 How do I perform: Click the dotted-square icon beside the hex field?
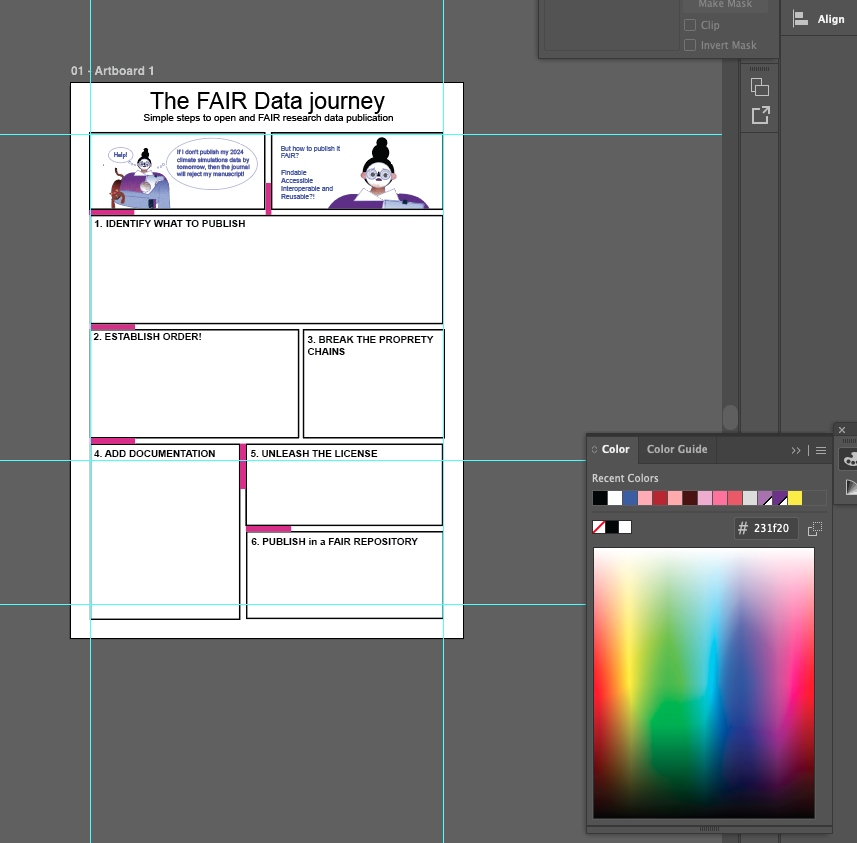814,528
